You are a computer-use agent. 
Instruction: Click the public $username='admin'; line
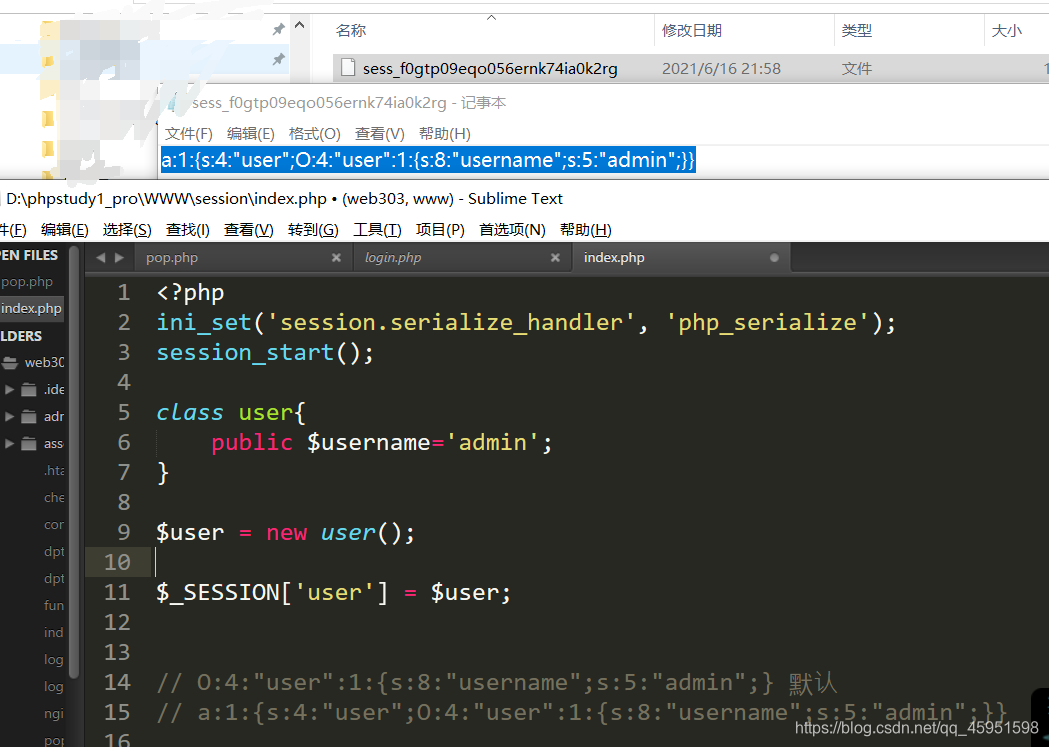tap(382, 443)
